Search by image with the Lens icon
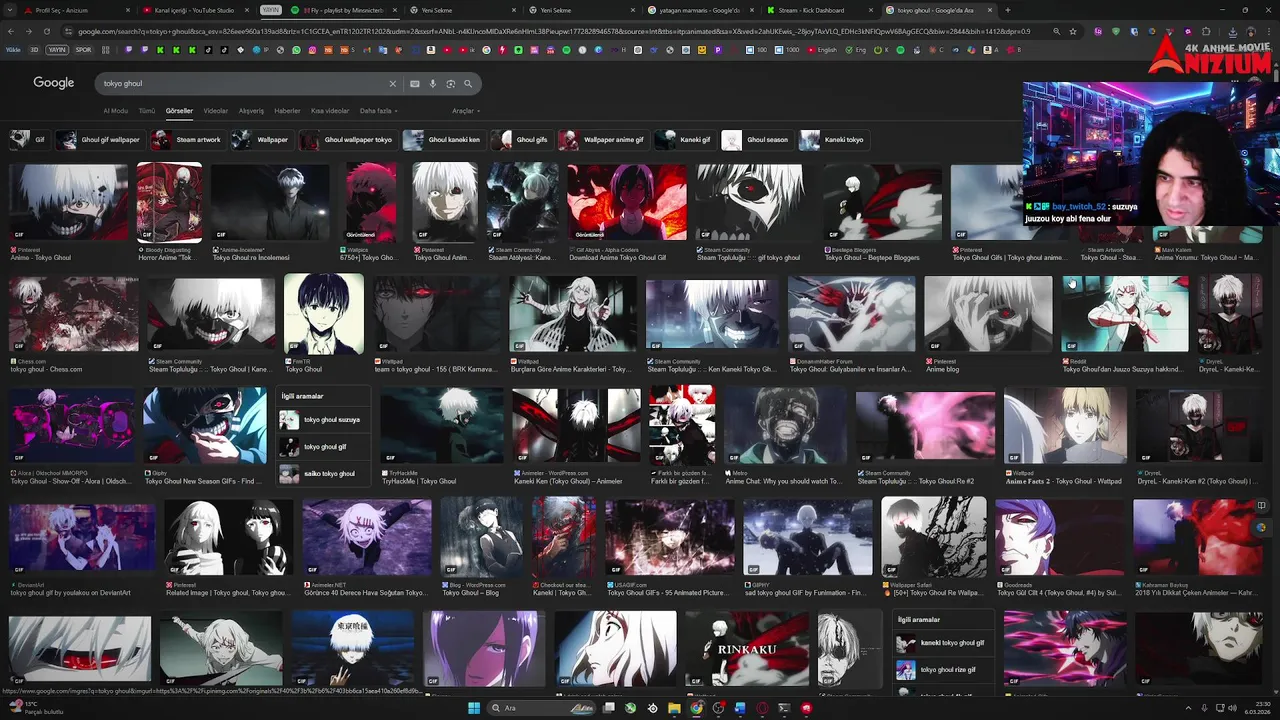Image resolution: width=1280 pixels, height=720 pixels. [451, 84]
